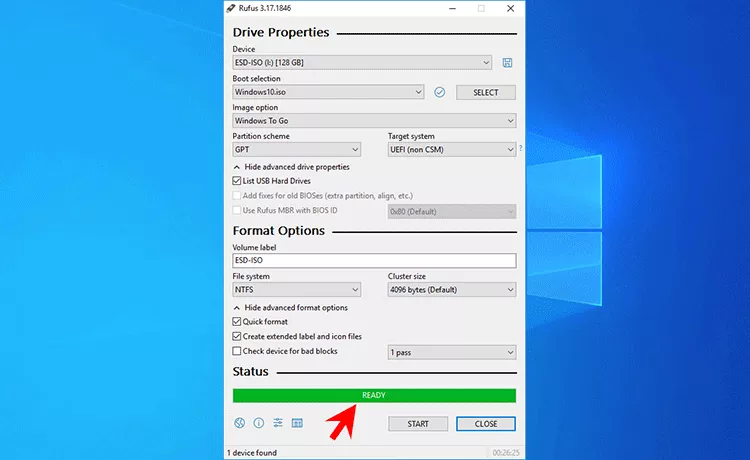Collapse Hide advanced drive properties
Screen dimensions: 750x460
291,167
